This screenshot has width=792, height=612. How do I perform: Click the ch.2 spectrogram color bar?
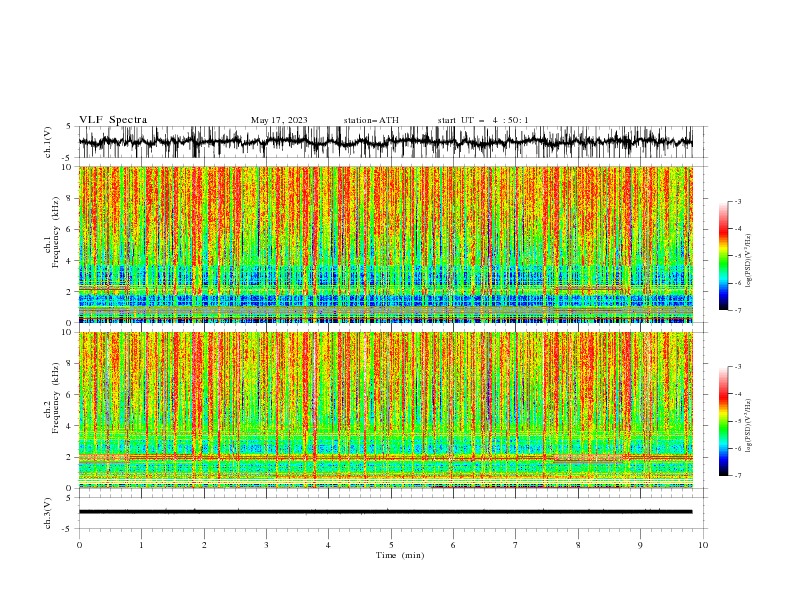pos(723,421)
